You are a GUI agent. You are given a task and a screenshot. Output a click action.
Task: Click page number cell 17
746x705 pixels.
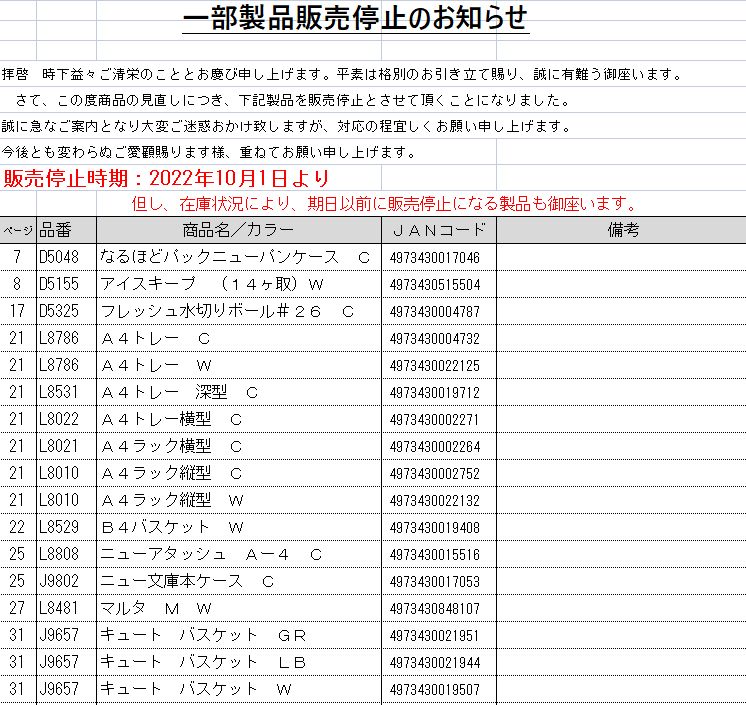pyautogui.click(x=17, y=312)
